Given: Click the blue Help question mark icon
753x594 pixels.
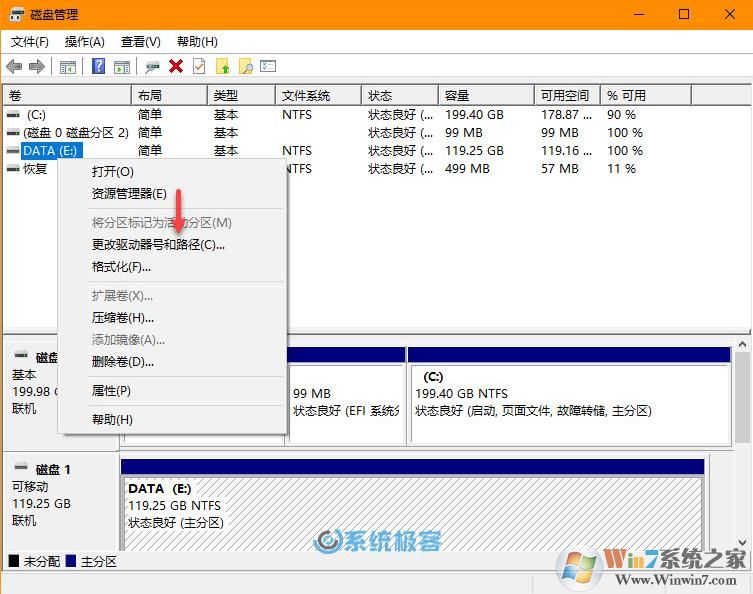Looking at the screenshot, I should [98, 66].
